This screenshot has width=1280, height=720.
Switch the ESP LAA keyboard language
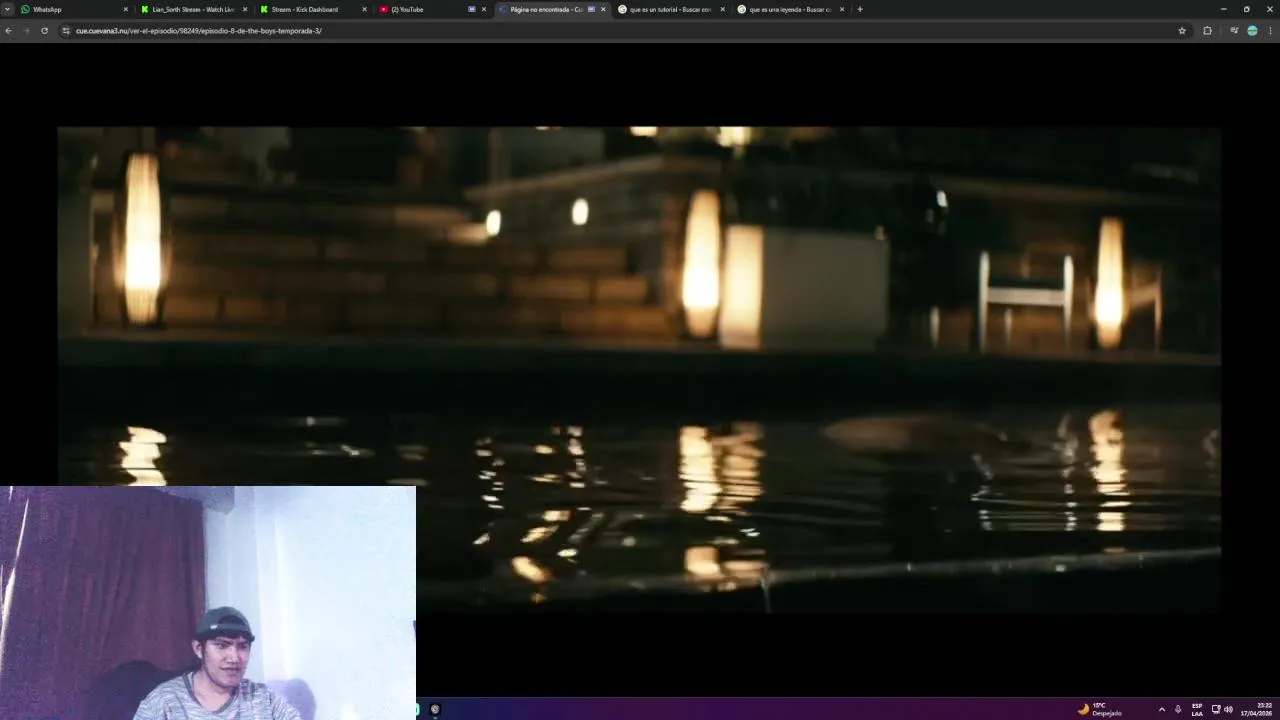[1197, 709]
